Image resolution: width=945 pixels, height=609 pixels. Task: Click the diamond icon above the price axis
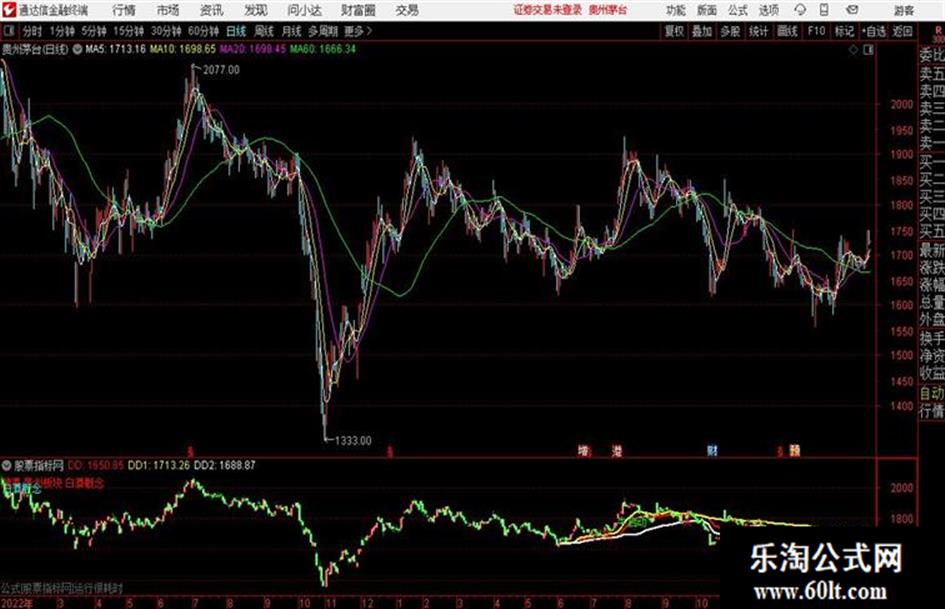[x=853, y=50]
